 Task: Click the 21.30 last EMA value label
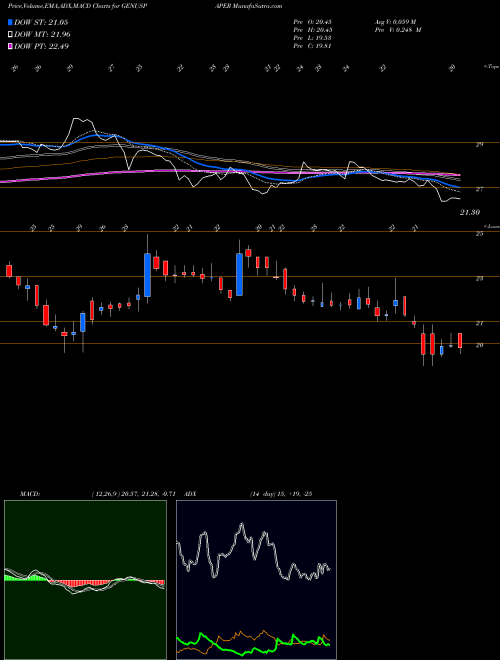click(x=470, y=213)
